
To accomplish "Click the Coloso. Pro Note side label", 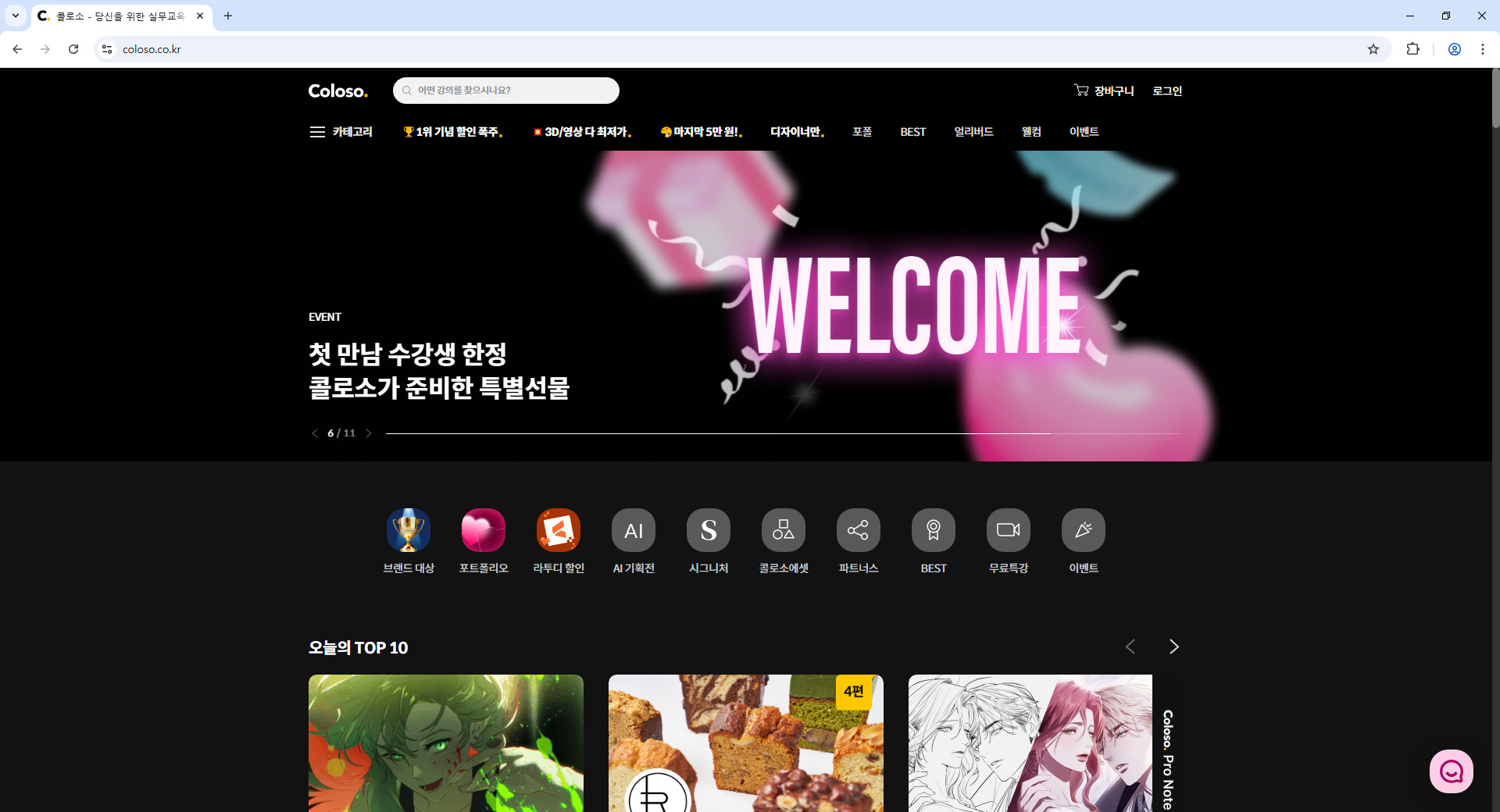I will coord(1168,759).
